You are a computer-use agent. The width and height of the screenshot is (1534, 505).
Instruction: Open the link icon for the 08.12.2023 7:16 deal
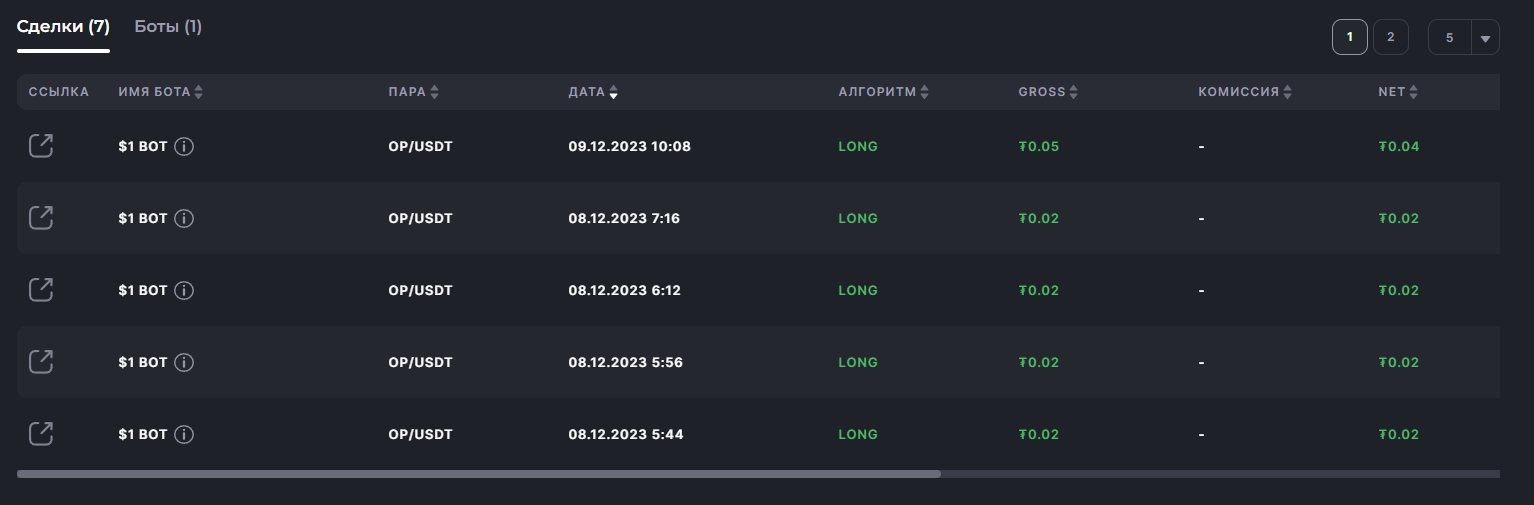[41, 218]
